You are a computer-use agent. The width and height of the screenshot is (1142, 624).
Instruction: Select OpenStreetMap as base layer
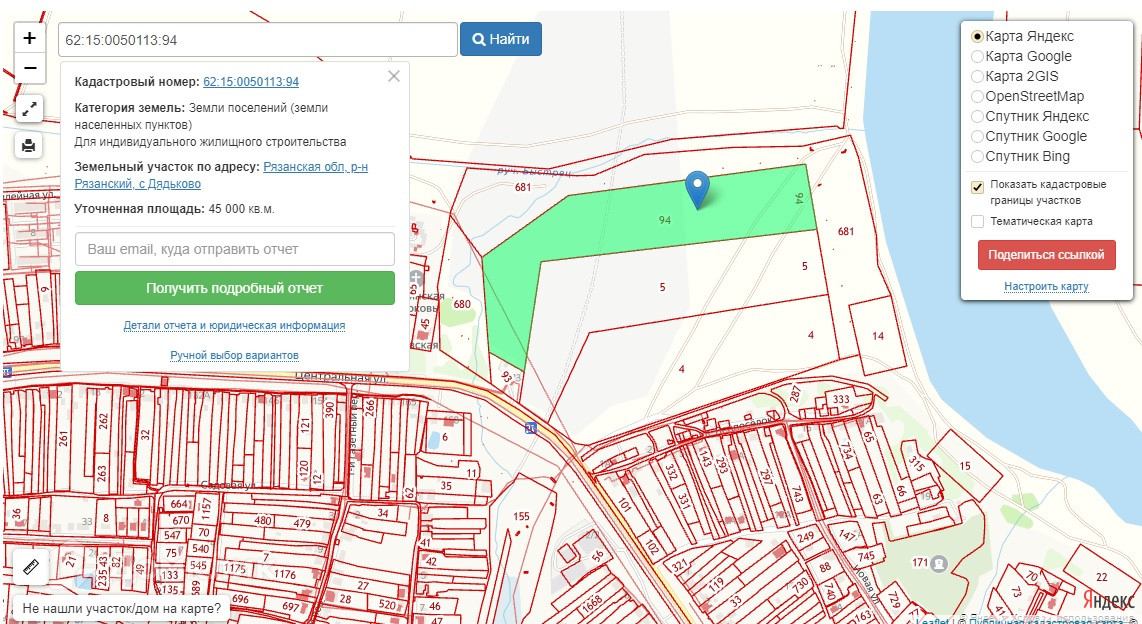pos(977,96)
